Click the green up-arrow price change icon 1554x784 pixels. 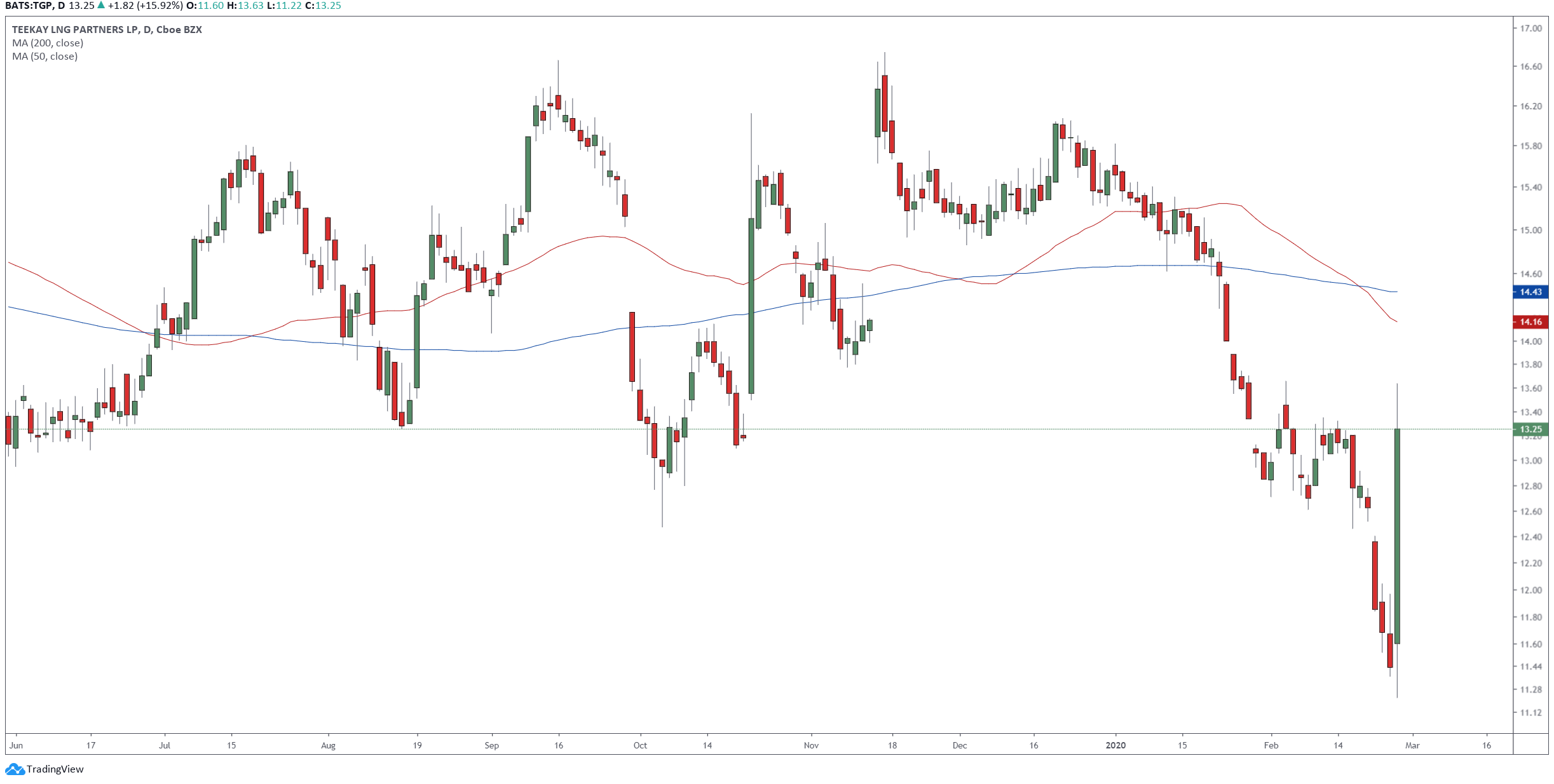pos(100,5)
